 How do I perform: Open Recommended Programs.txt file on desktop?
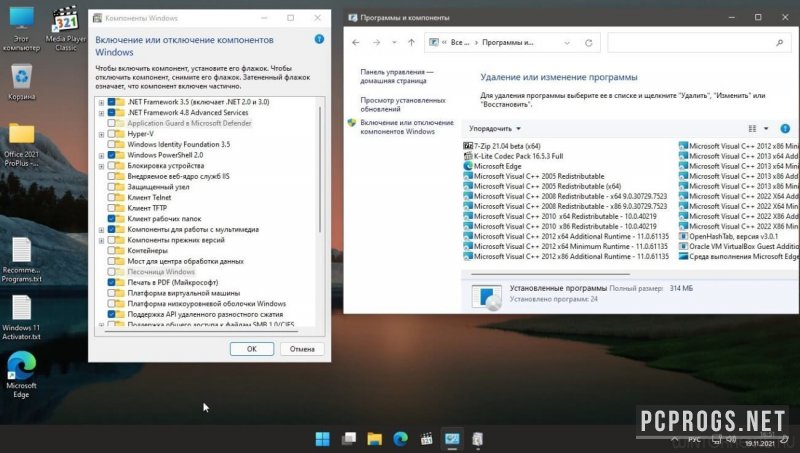[x=21, y=260]
